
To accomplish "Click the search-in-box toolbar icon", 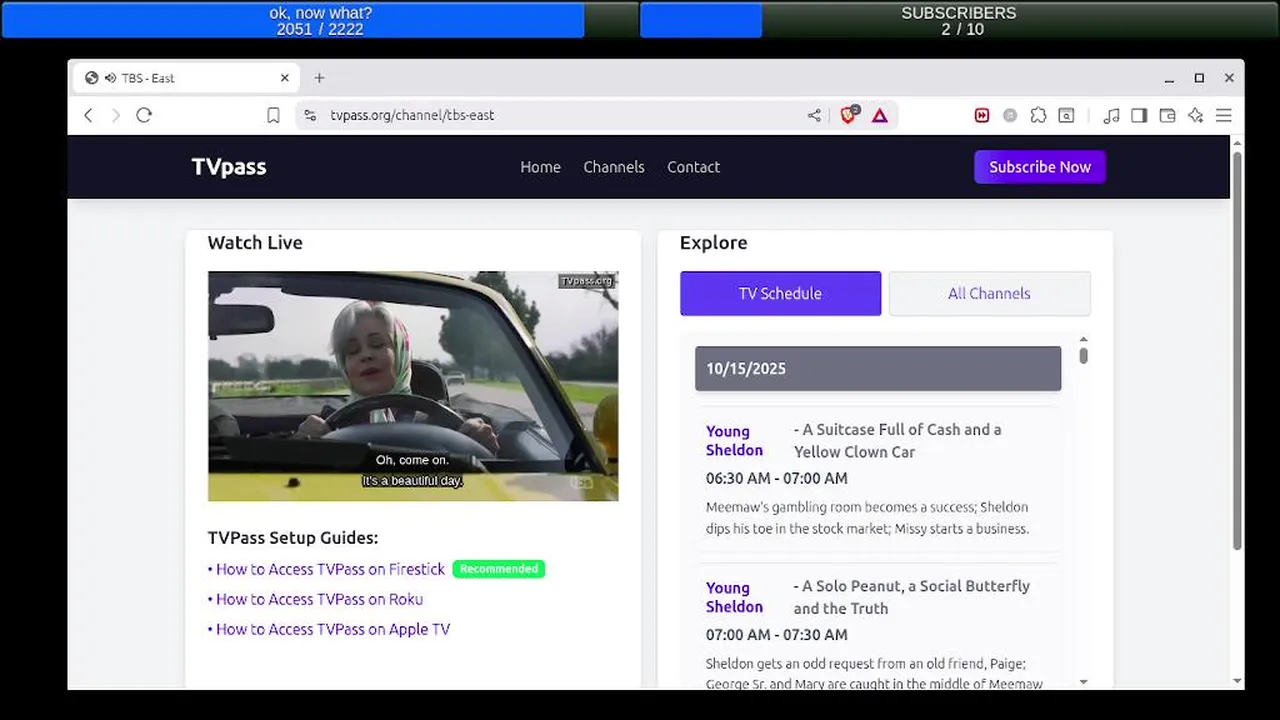I will (1067, 116).
